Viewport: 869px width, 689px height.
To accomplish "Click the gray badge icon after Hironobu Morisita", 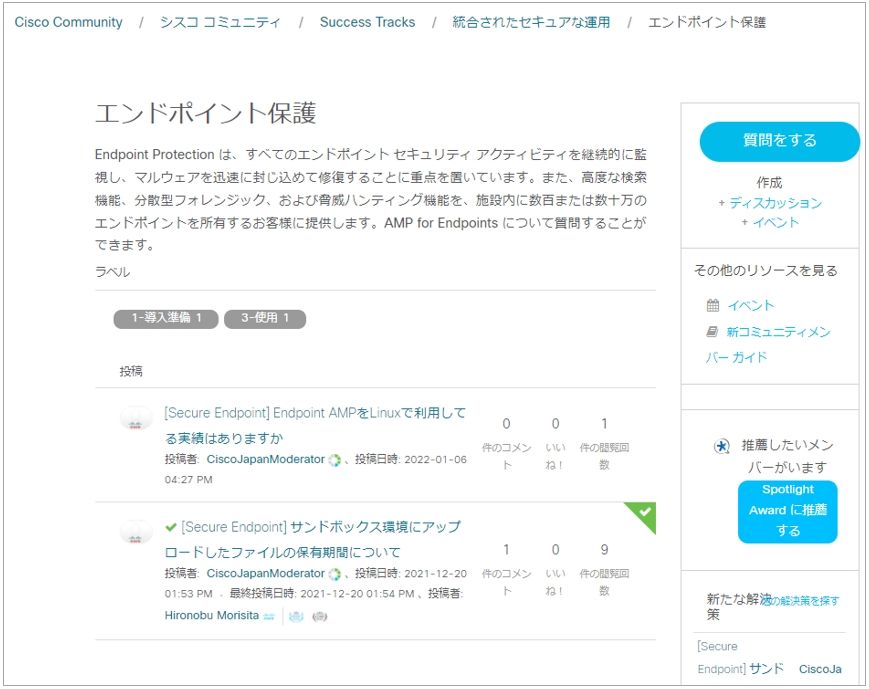I will (x=319, y=616).
